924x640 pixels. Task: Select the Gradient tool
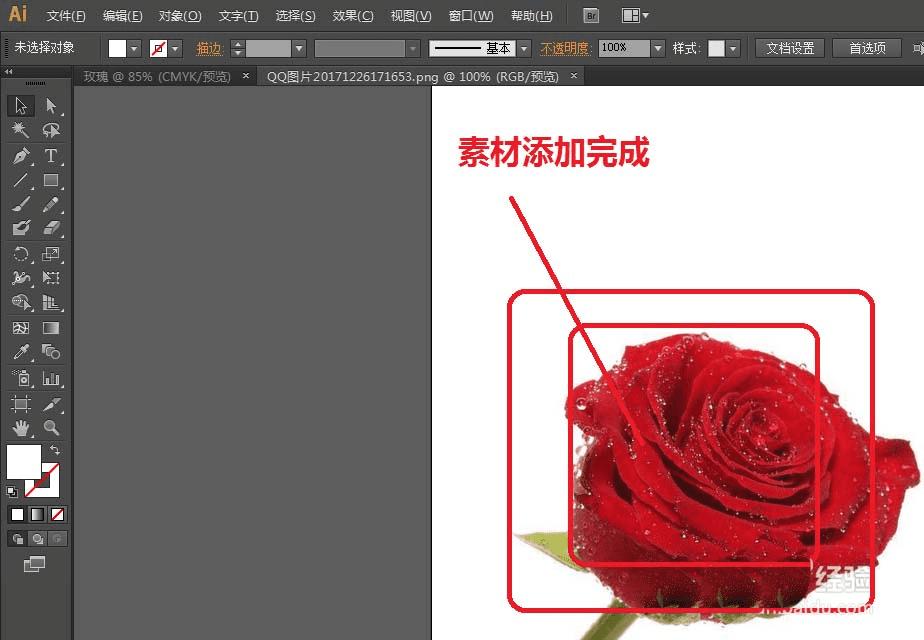51,328
